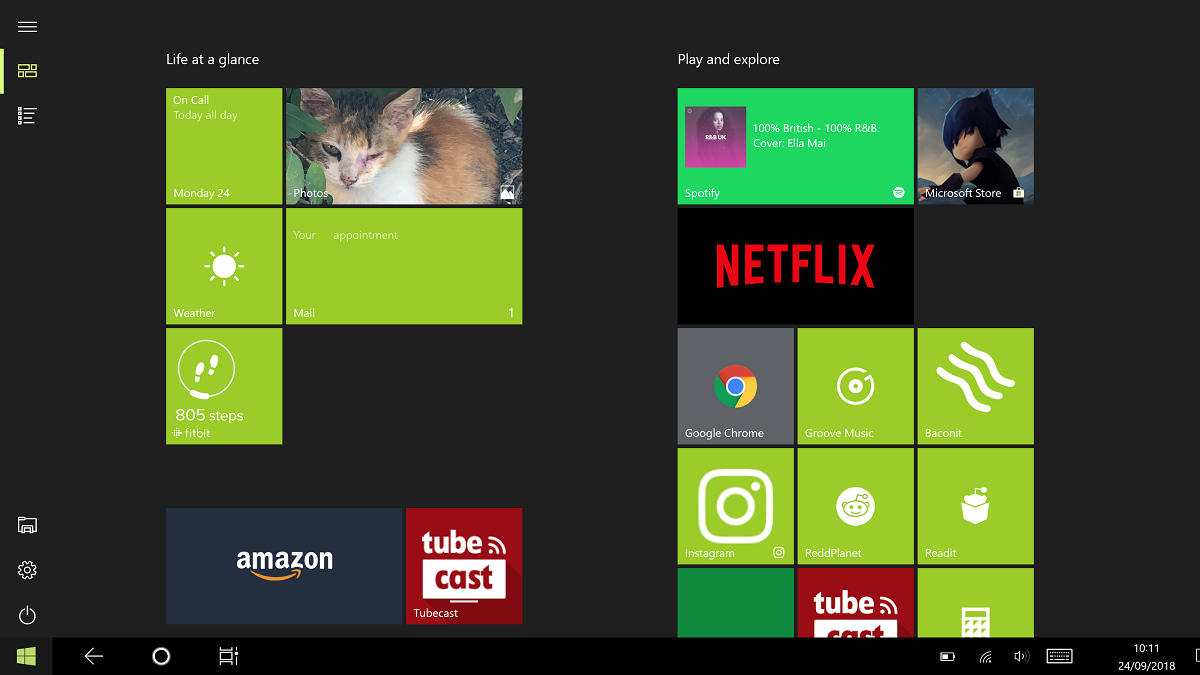Launch the Netflix tile
Image resolution: width=1200 pixels, height=675 pixels.
[x=796, y=266]
